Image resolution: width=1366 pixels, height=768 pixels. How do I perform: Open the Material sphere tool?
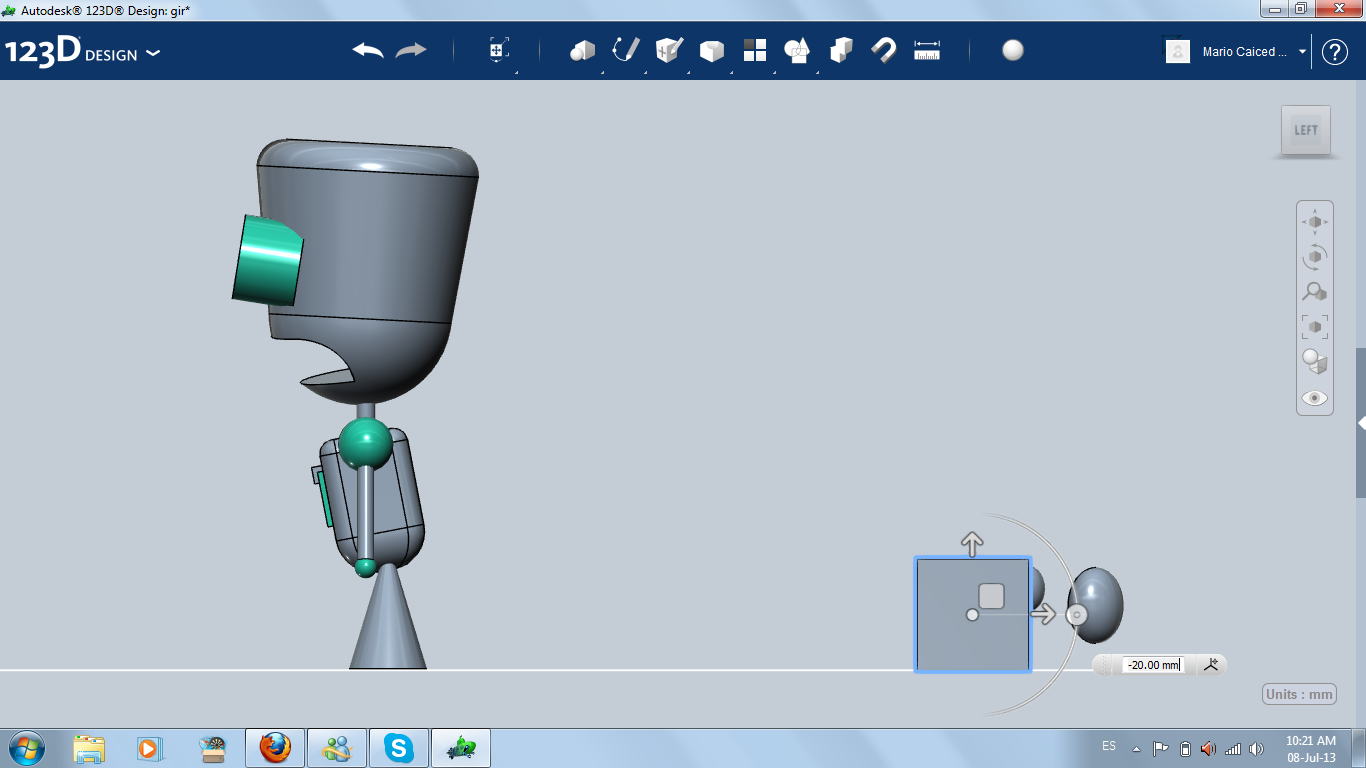click(1013, 51)
